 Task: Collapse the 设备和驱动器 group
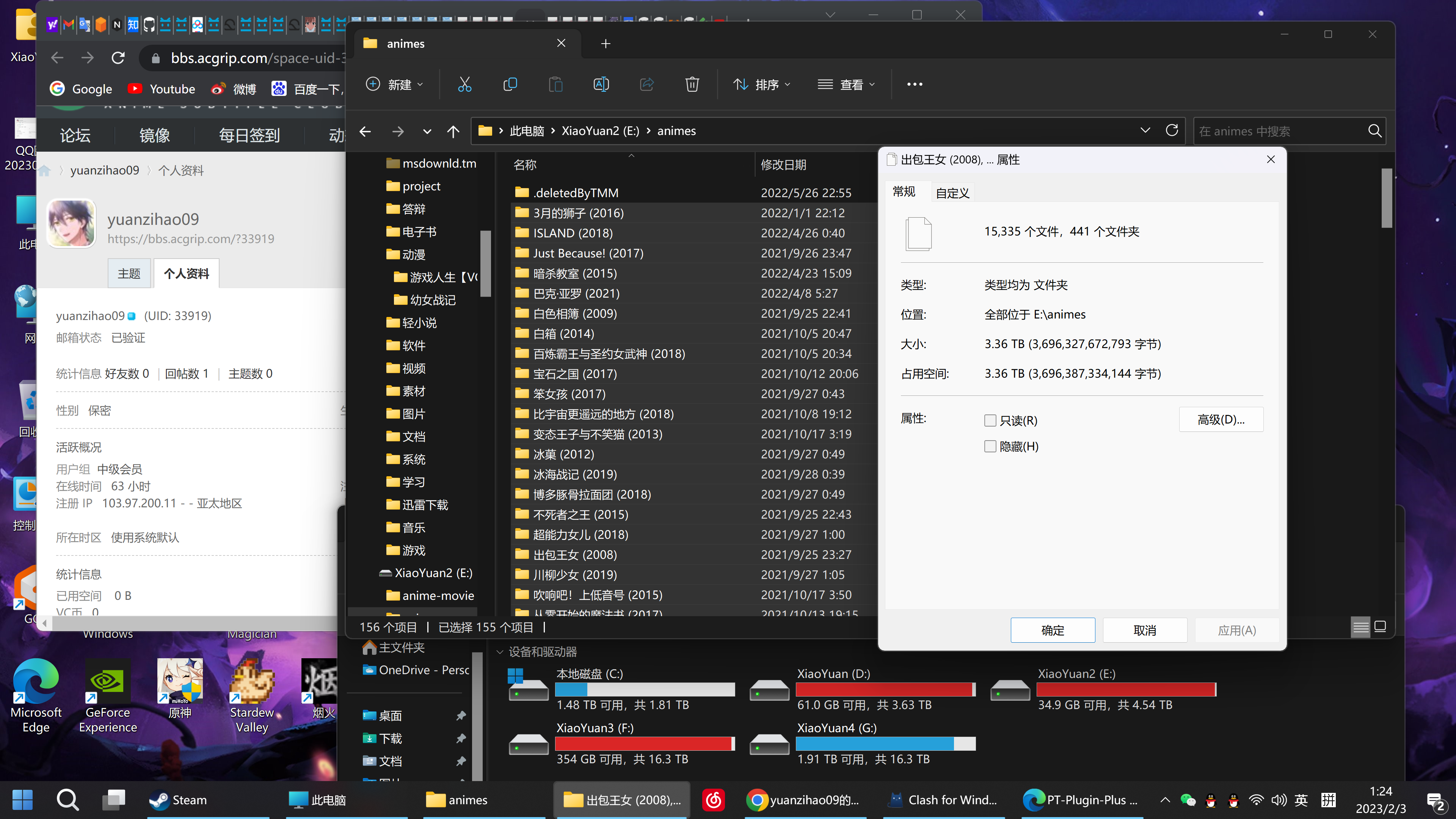500,652
